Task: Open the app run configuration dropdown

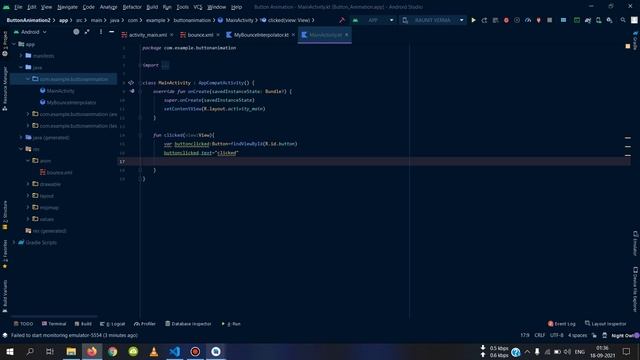Action: click(373, 20)
